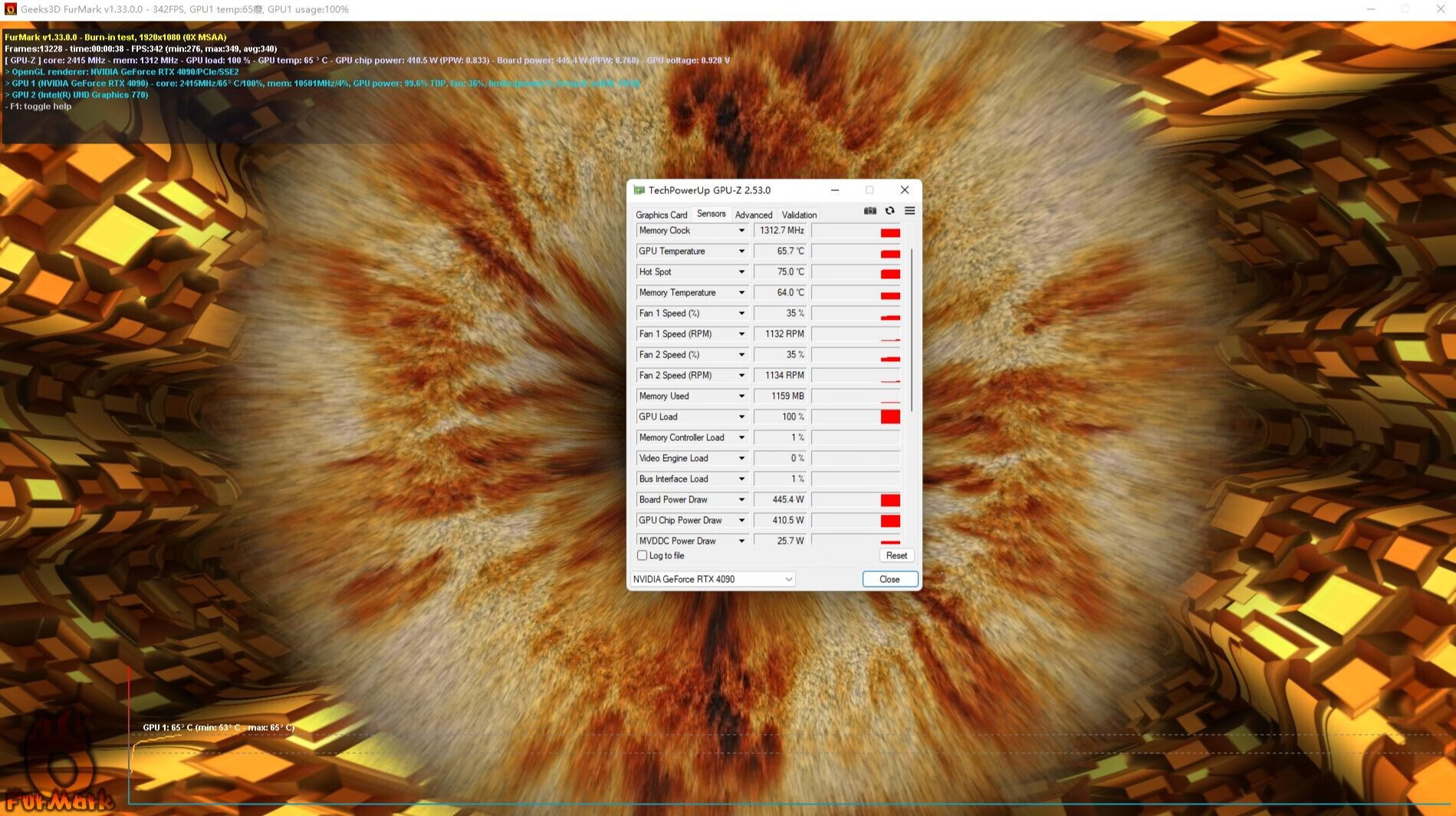Screen dimensions: 1456x816
Task: Open the Fan 1 Speed (%) dropdown
Action: [741, 314]
